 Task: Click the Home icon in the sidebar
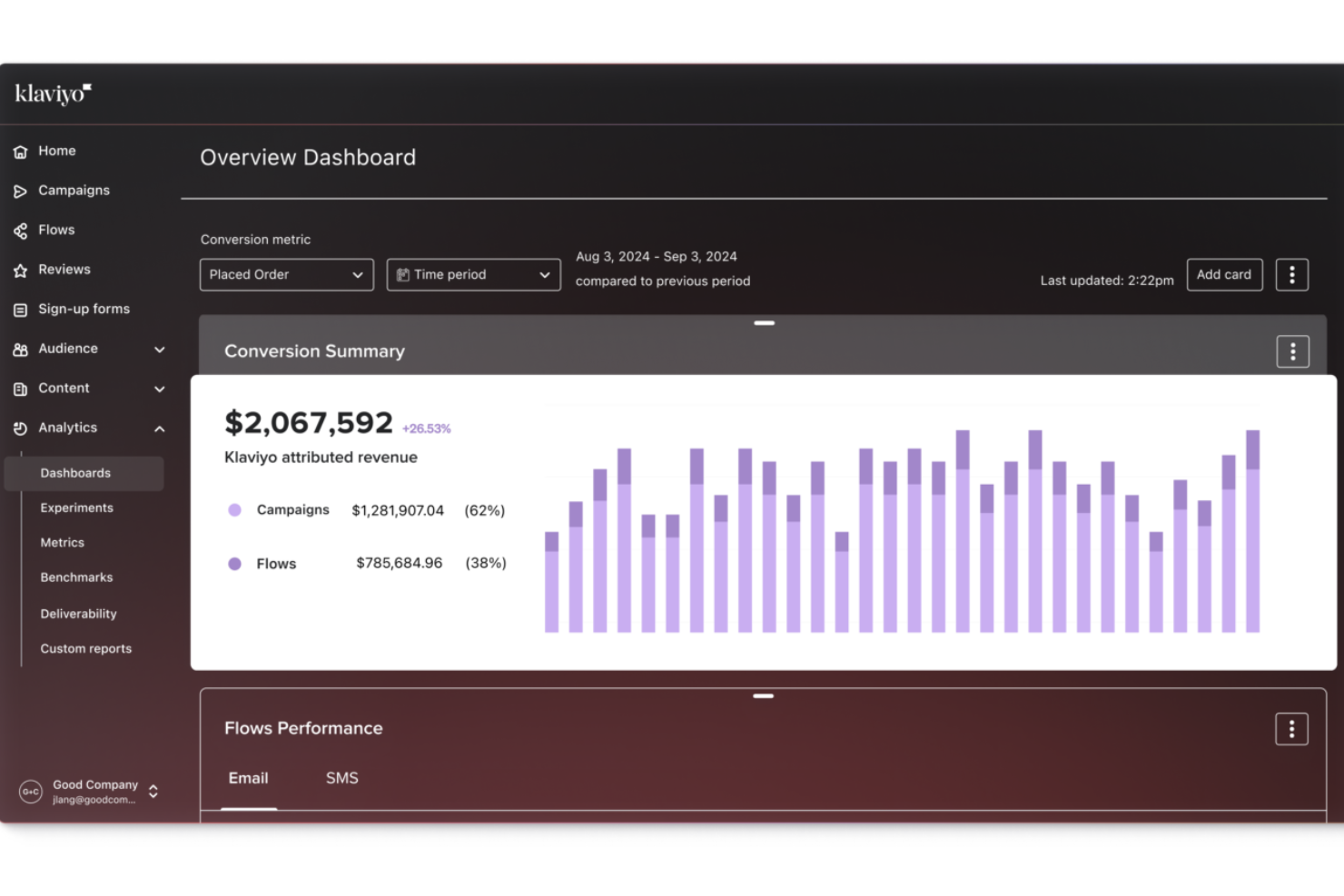(x=21, y=151)
